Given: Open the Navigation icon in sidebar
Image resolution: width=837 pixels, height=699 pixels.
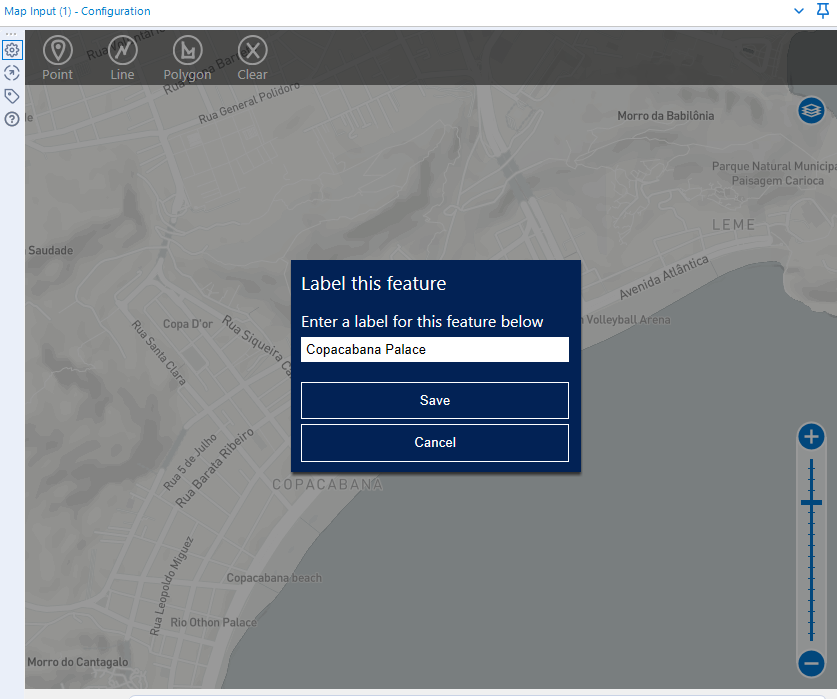Looking at the screenshot, I should 12,73.
